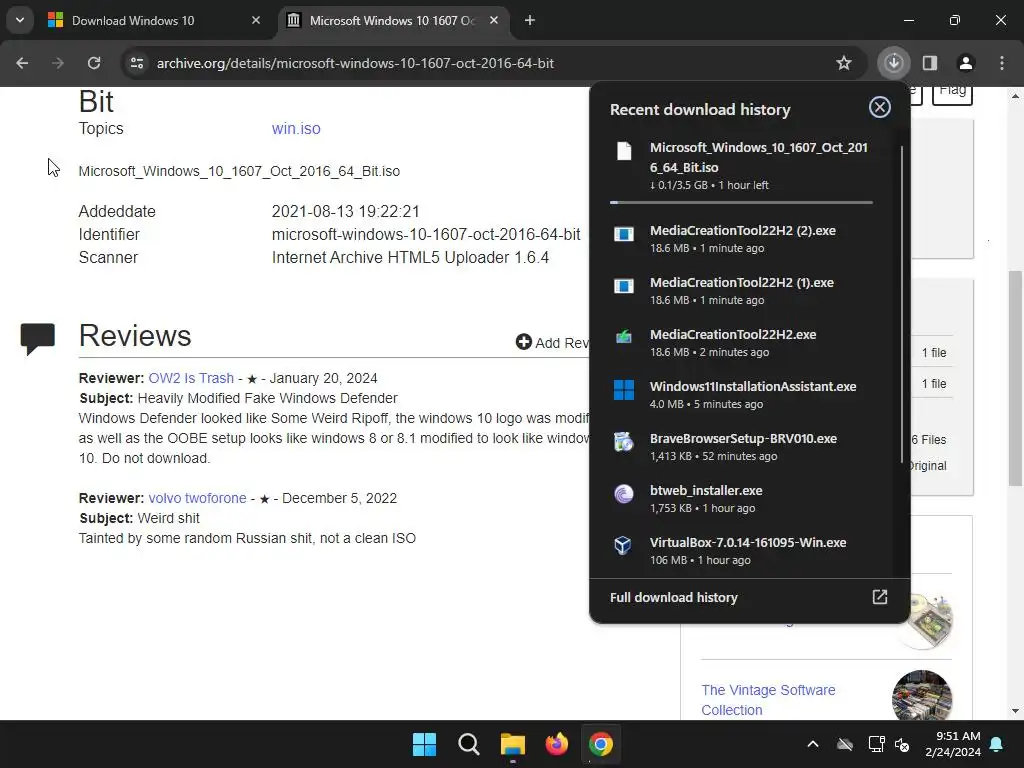Open the Windows Start menu
Screen dimensions: 1024x768
[x=424, y=744]
